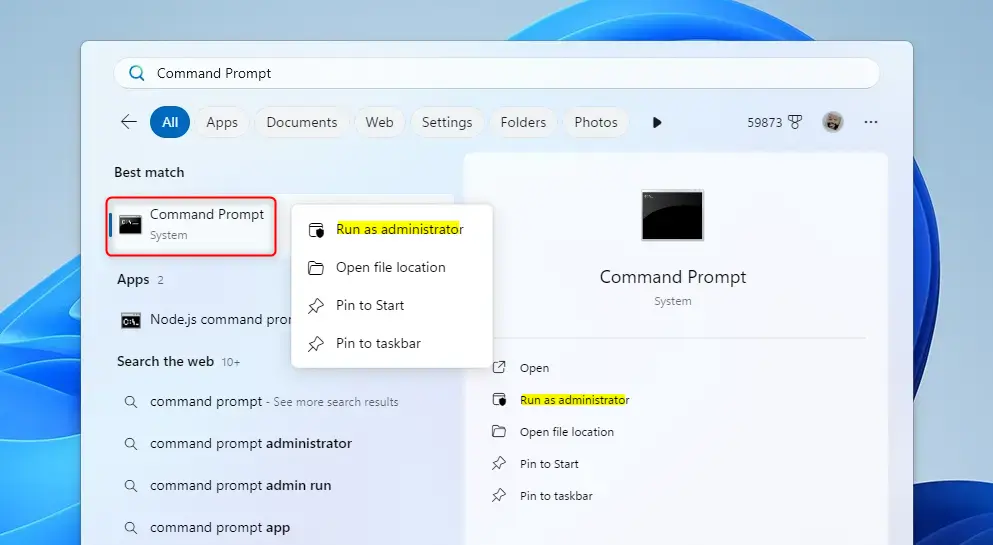Select the Command Prompt best match result
993x545 pixels.
191,226
